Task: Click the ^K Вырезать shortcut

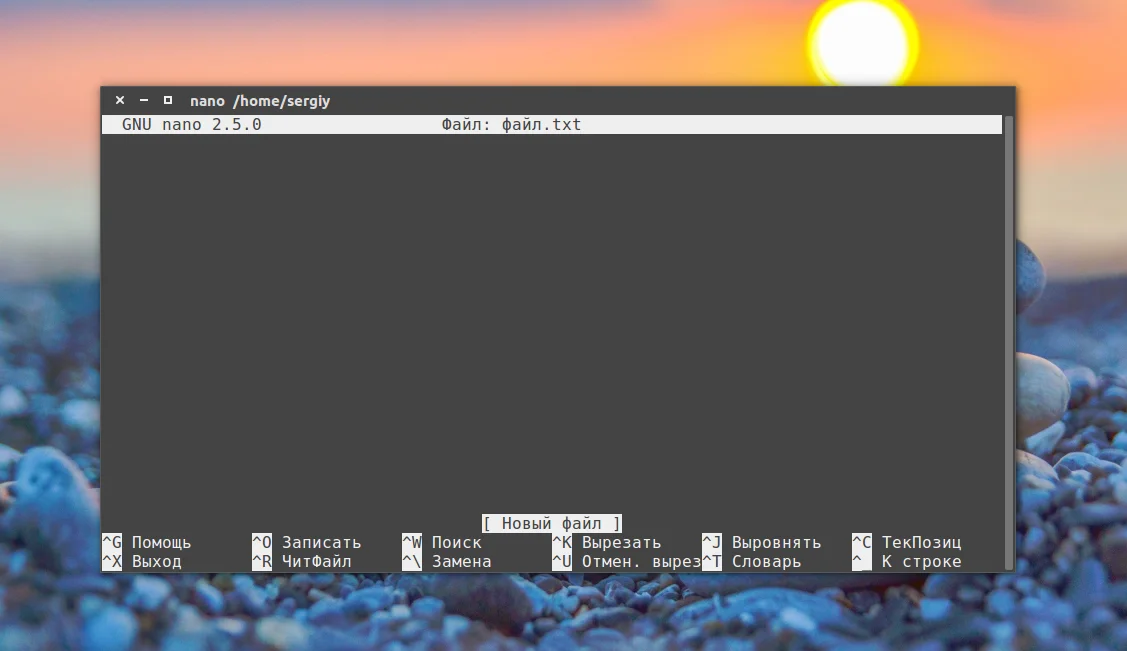Action: click(x=606, y=542)
